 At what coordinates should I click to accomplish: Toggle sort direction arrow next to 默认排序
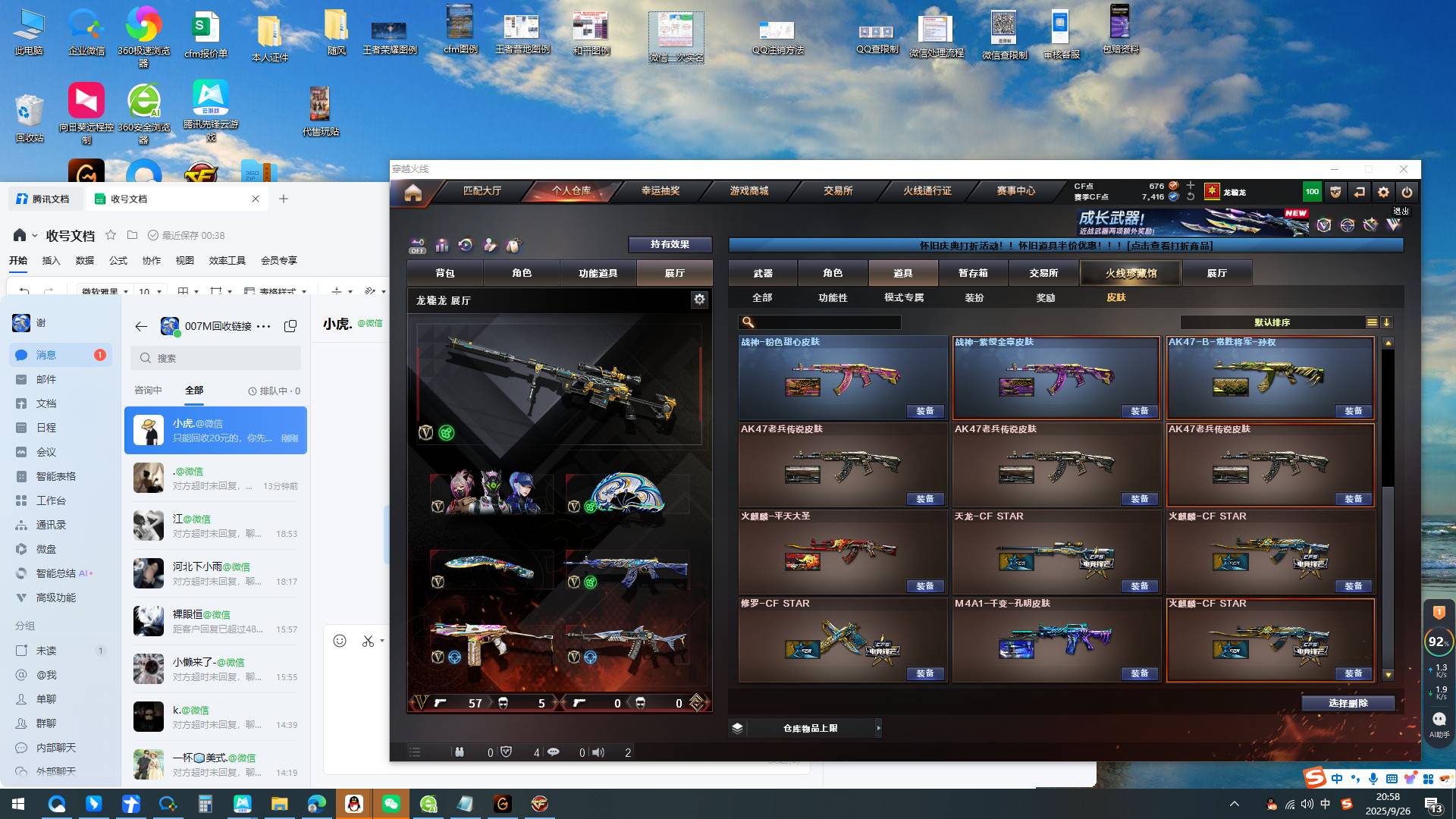[x=1387, y=322]
